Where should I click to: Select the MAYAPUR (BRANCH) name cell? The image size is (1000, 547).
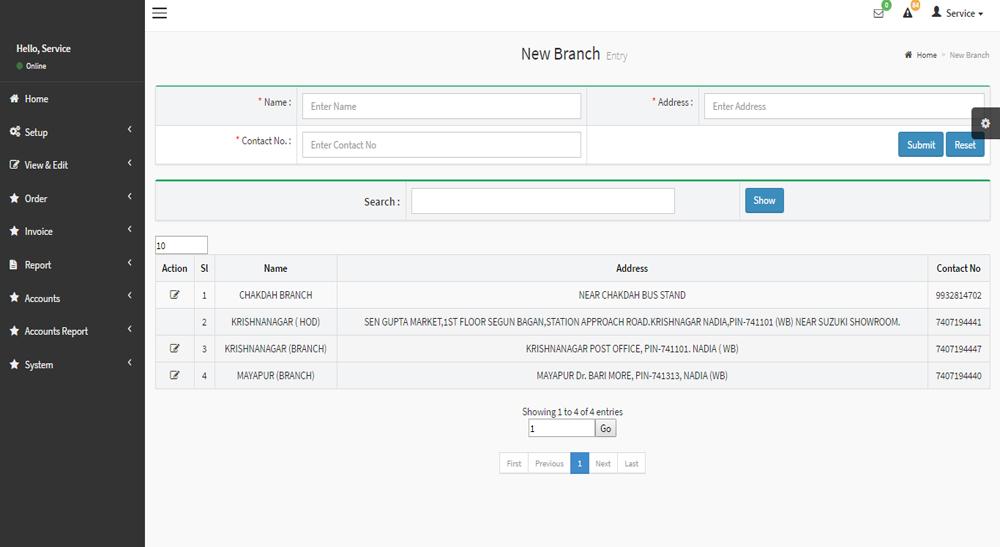[276, 376]
